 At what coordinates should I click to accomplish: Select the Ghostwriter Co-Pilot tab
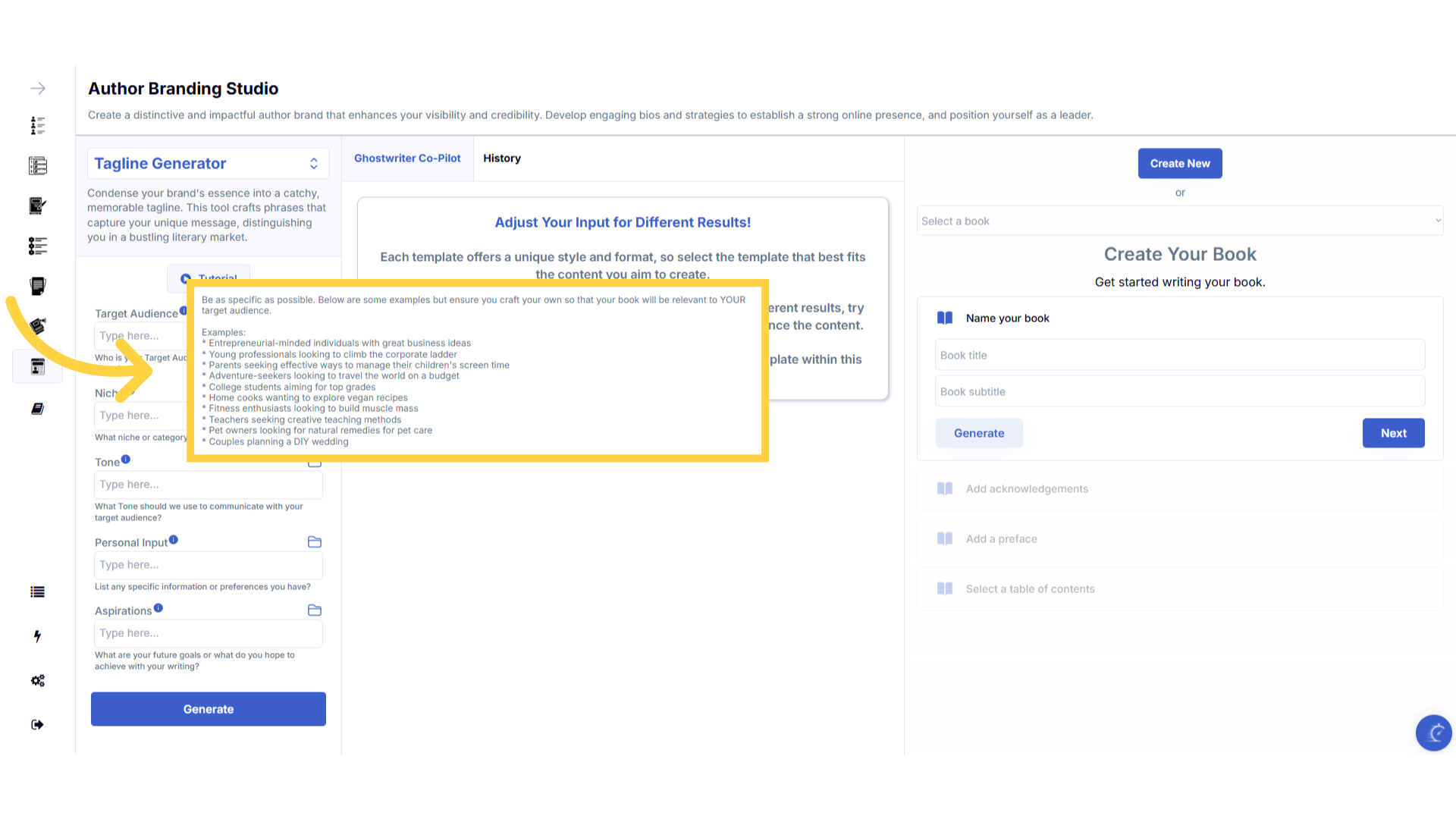[407, 158]
